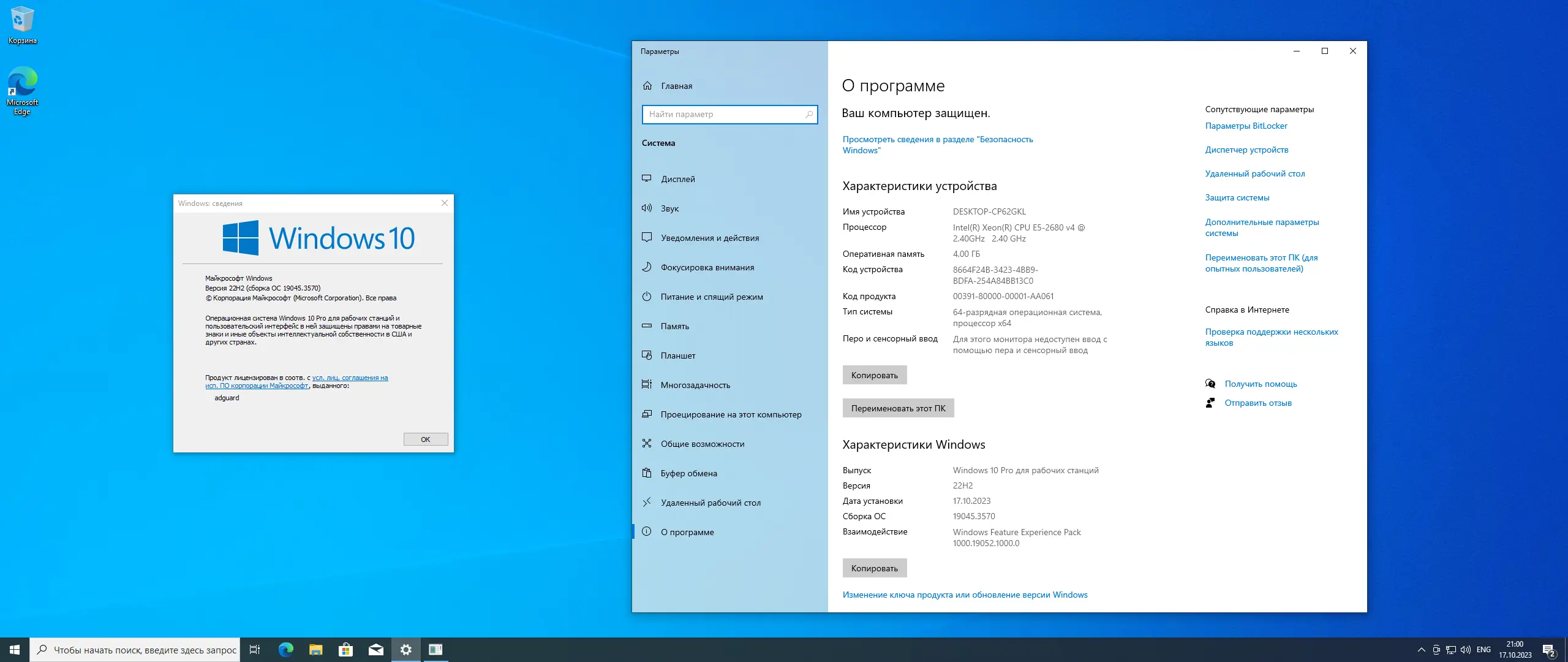Open the Диспетчер устройств link

click(x=1247, y=149)
